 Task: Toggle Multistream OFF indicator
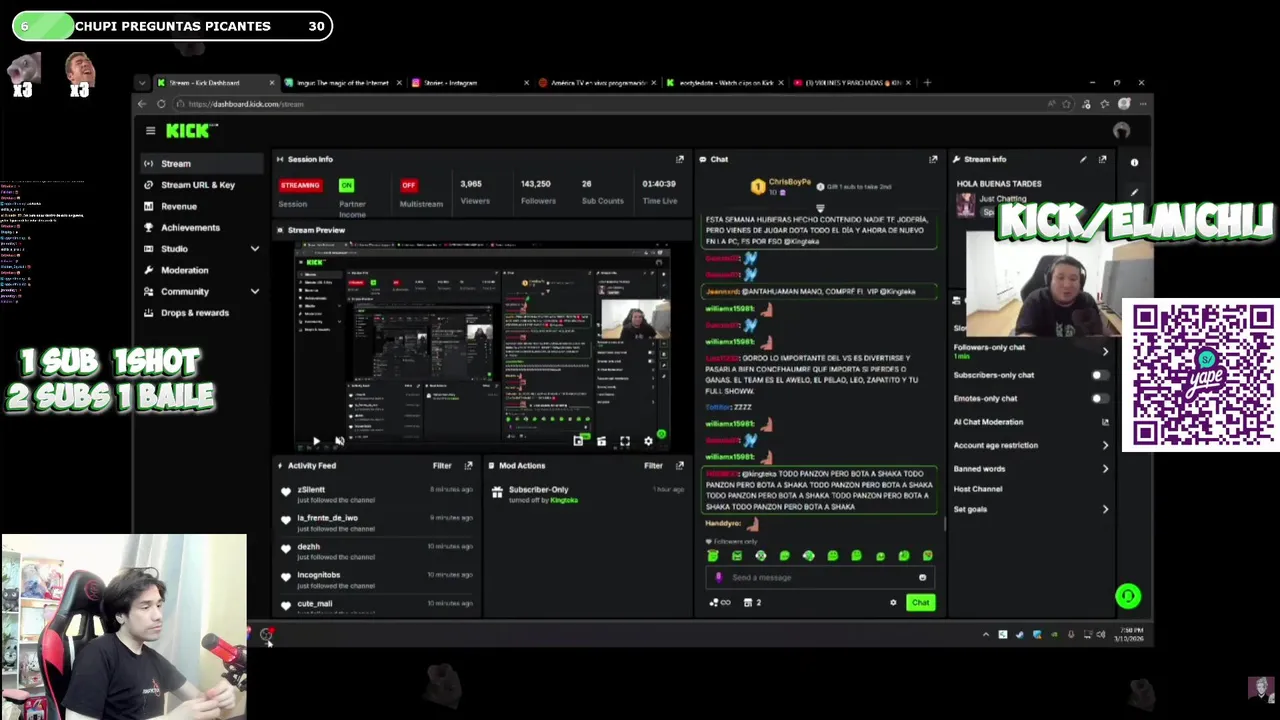tap(408, 185)
